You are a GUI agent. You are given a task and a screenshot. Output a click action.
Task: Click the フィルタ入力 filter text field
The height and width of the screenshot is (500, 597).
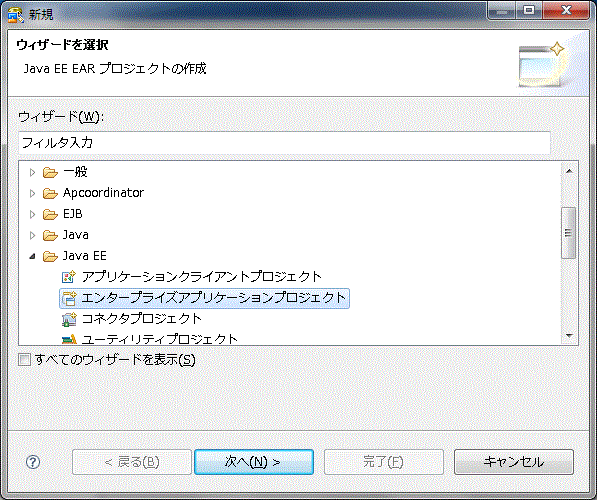click(284, 143)
